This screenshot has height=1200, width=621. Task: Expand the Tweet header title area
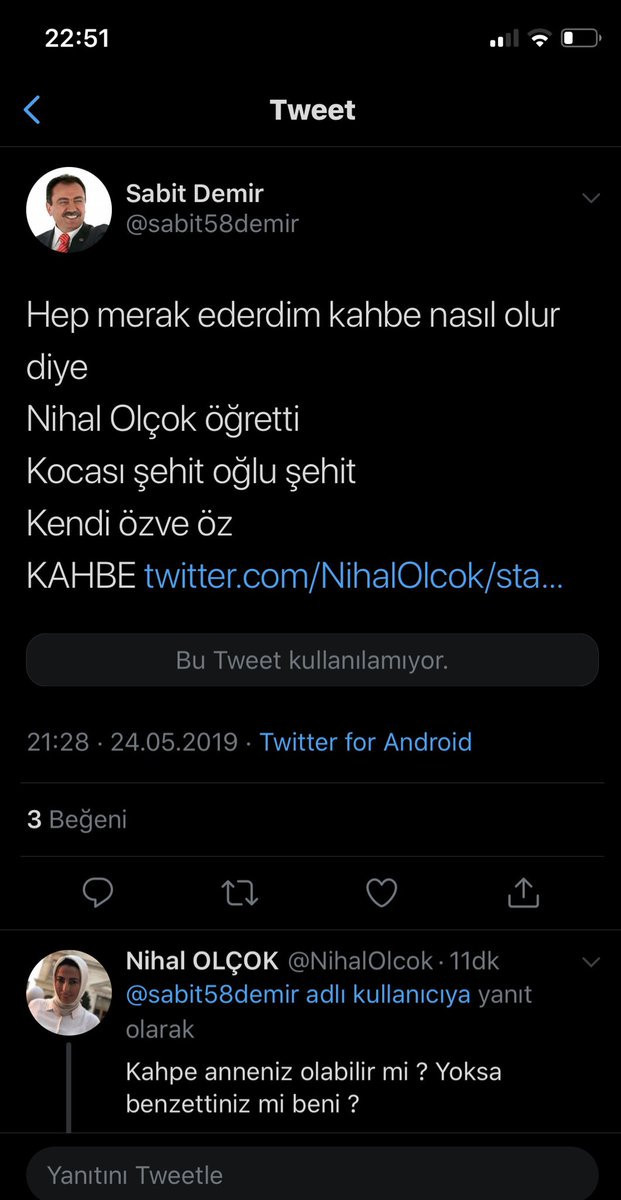(311, 110)
